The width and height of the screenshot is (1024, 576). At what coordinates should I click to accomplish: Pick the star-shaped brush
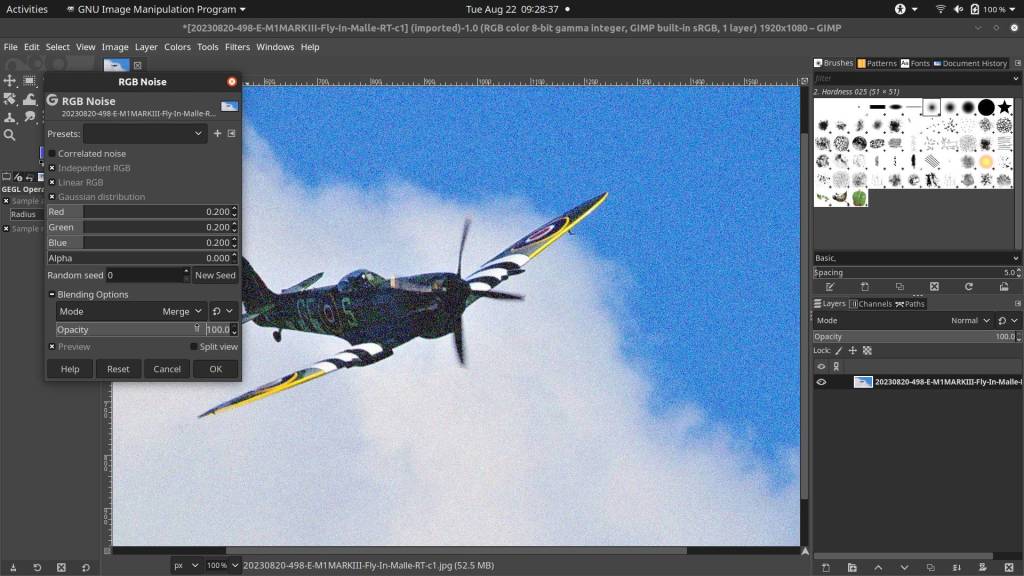click(x=1004, y=107)
